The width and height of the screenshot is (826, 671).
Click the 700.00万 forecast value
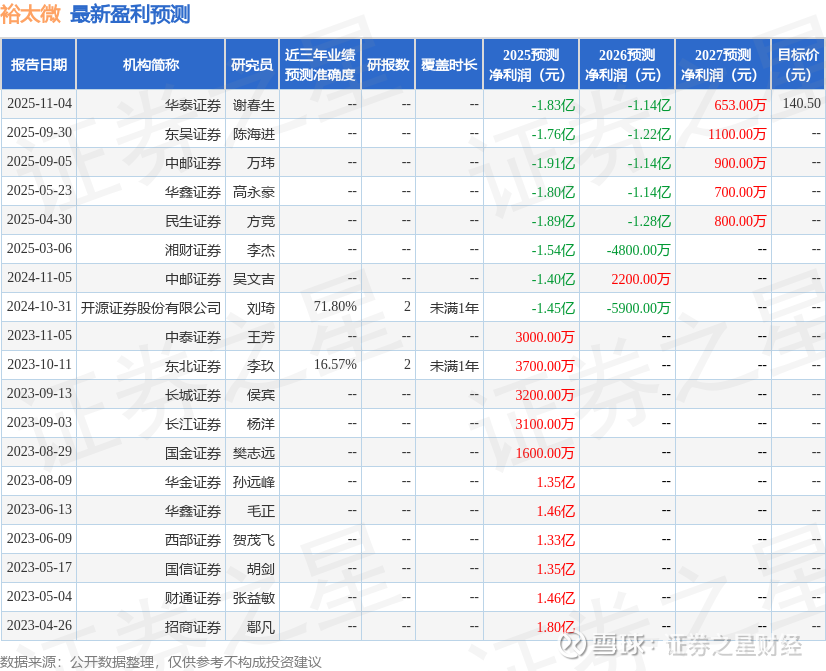point(740,192)
